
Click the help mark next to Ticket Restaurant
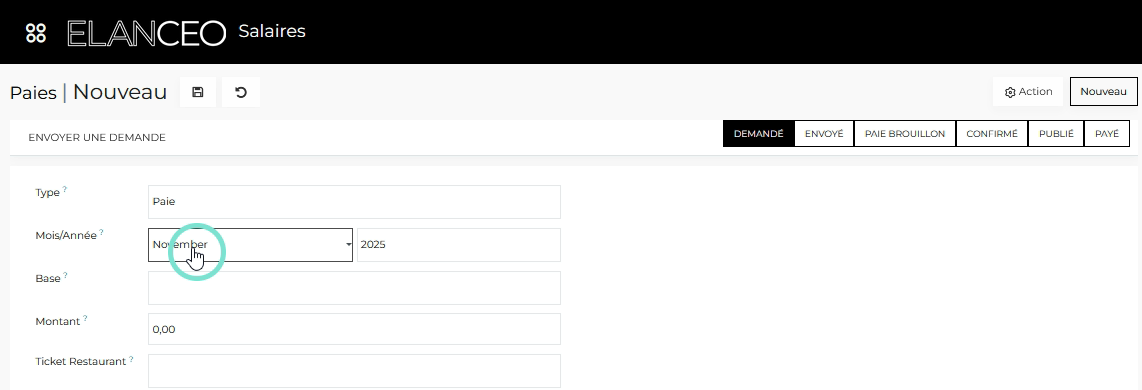coord(131,359)
